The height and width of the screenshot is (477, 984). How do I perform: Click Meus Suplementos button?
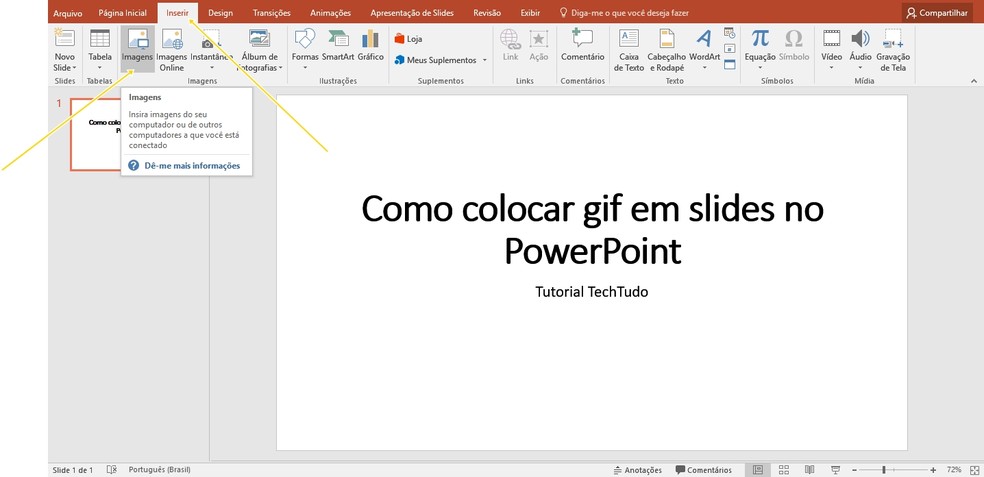(x=436, y=60)
